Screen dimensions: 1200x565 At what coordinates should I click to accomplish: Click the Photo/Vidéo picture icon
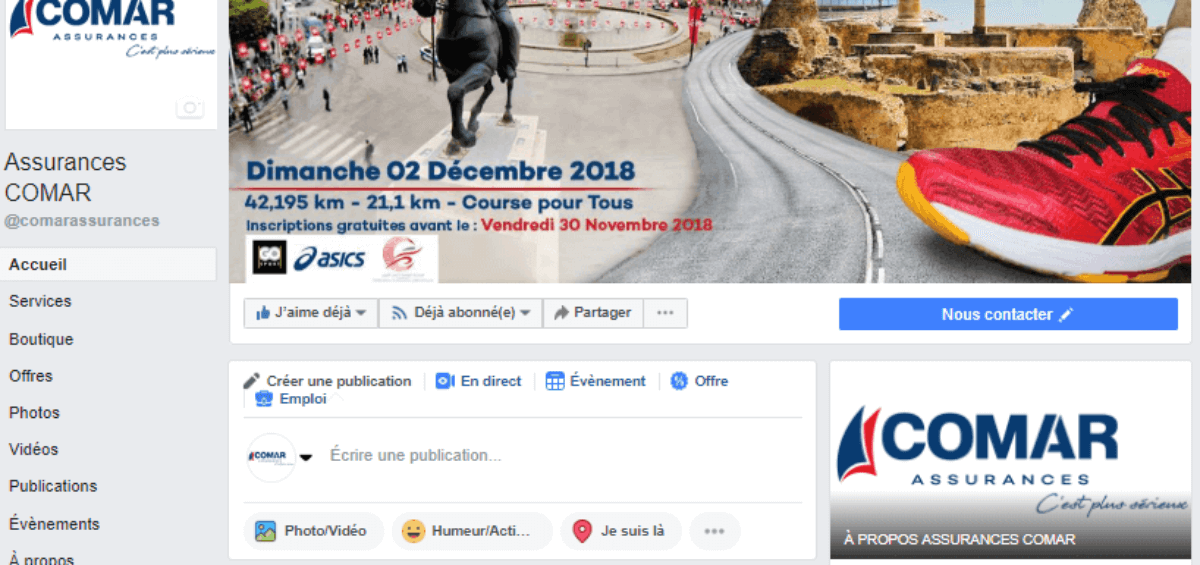click(265, 531)
